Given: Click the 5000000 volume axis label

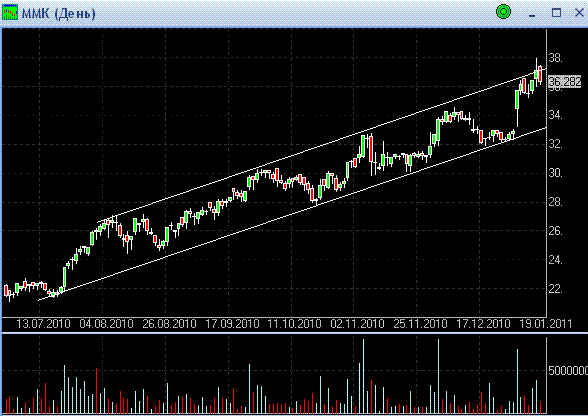Looking at the screenshot, I should (x=568, y=371).
